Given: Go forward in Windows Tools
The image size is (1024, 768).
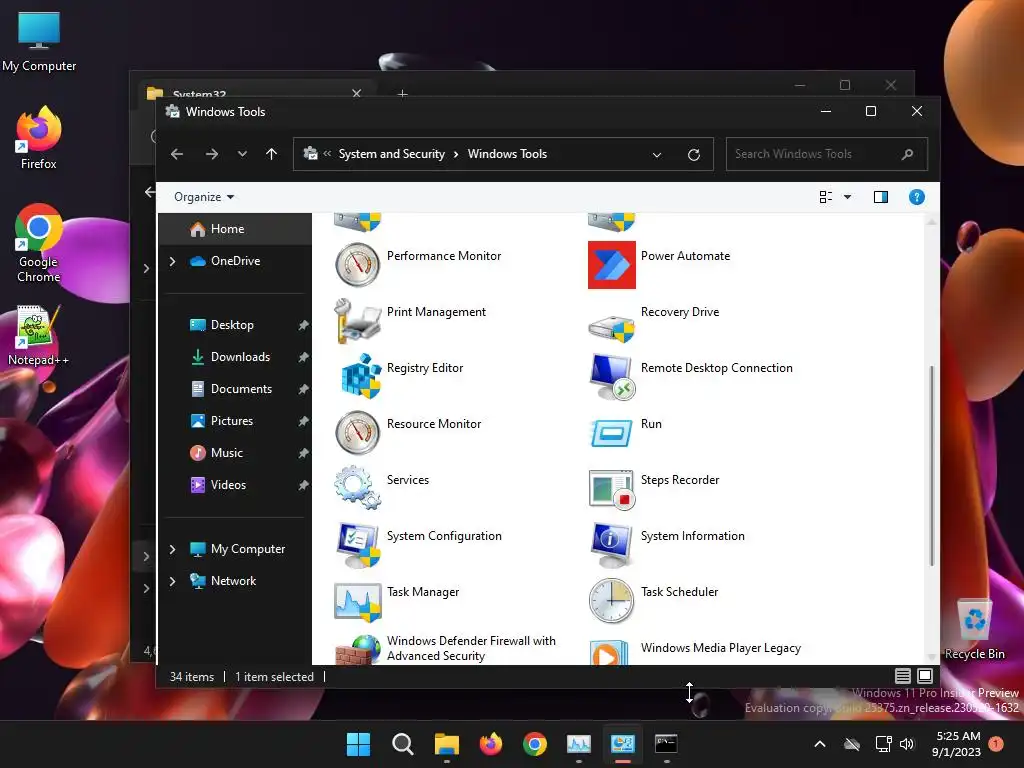Looking at the screenshot, I should pos(212,154).
